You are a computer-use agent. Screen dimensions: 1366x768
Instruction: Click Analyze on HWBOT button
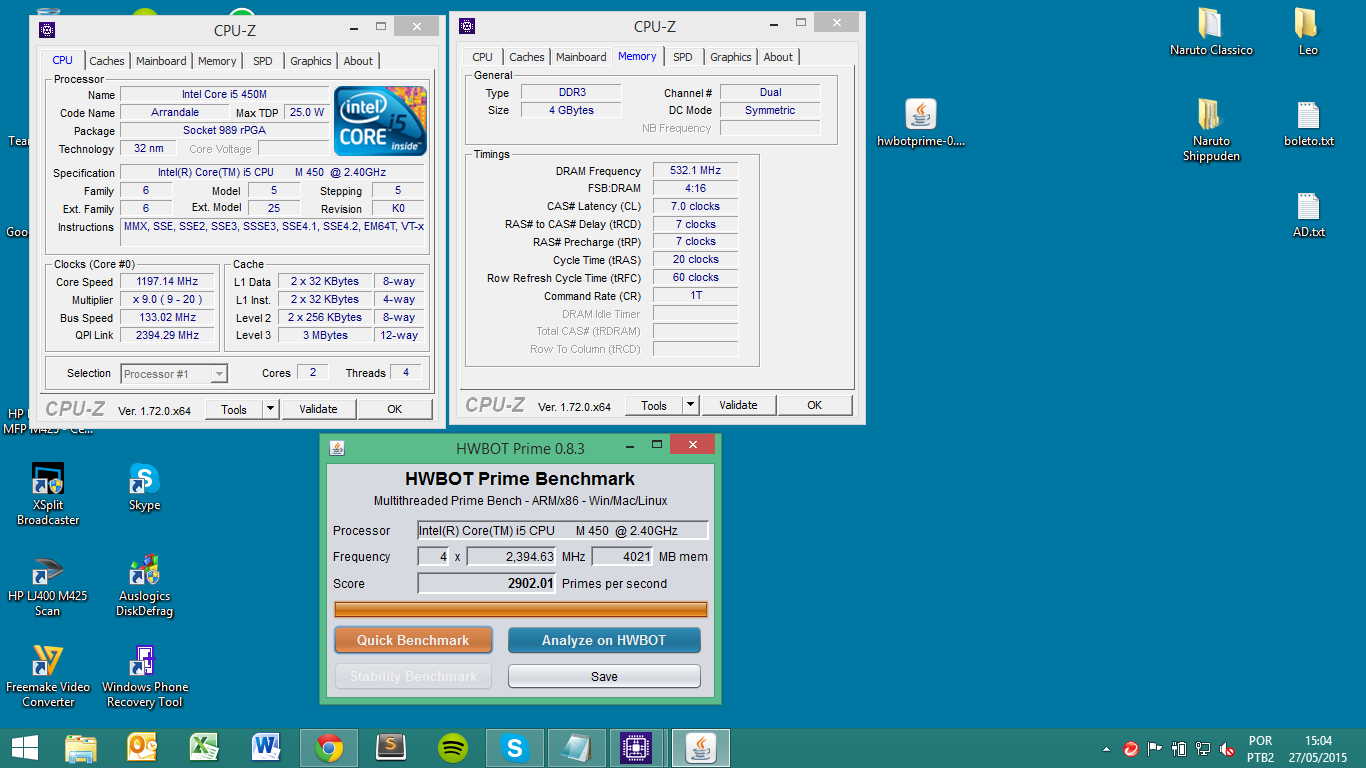pos(604,640)
